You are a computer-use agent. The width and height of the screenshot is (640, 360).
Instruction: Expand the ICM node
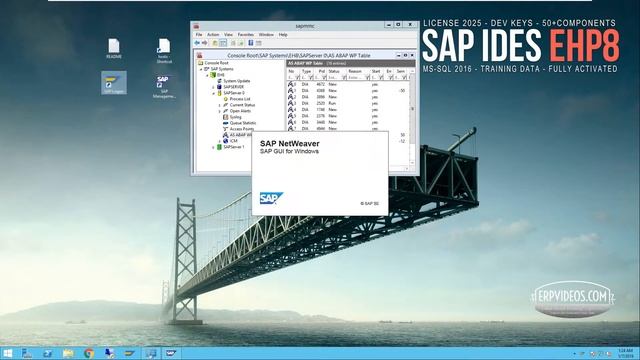pos(219,141)
